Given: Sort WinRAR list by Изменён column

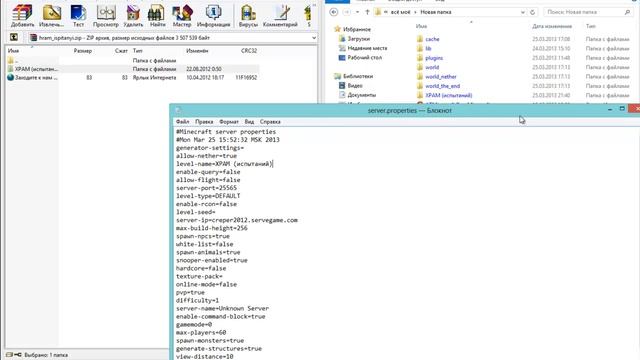Looking at the screenshot, I should click(197, 51).
